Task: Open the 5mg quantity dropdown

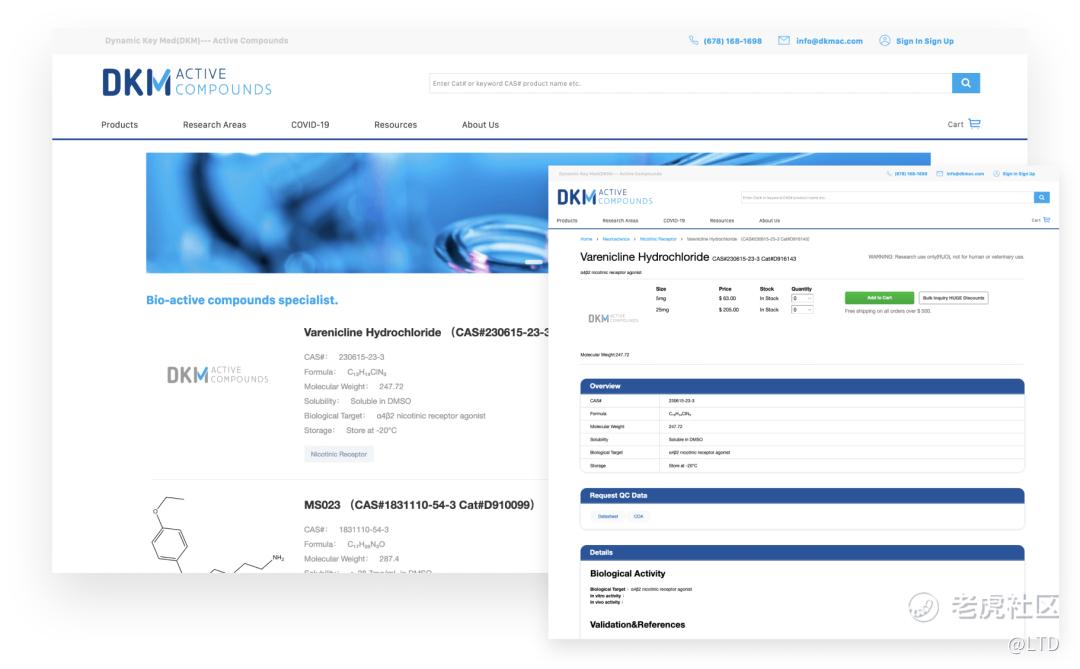Action: tap(802, 298)
